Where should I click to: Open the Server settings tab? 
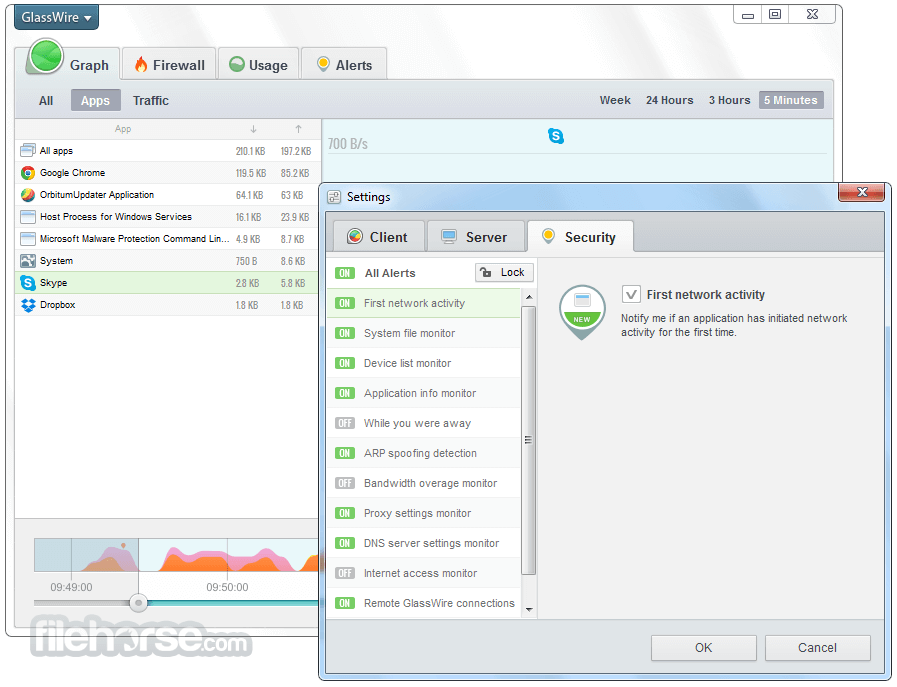point(476,237)
